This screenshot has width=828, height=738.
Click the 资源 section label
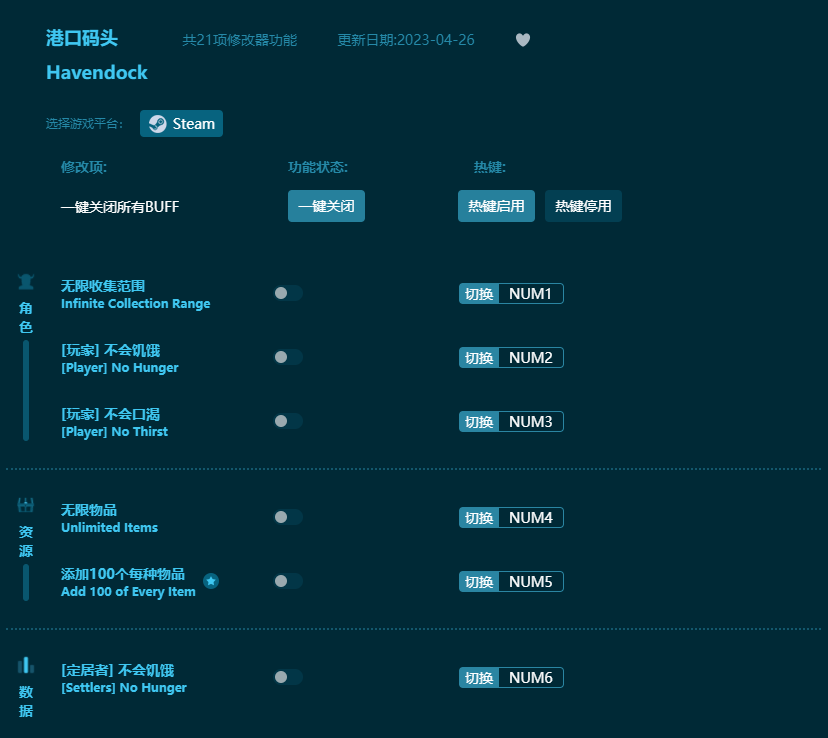26,542
